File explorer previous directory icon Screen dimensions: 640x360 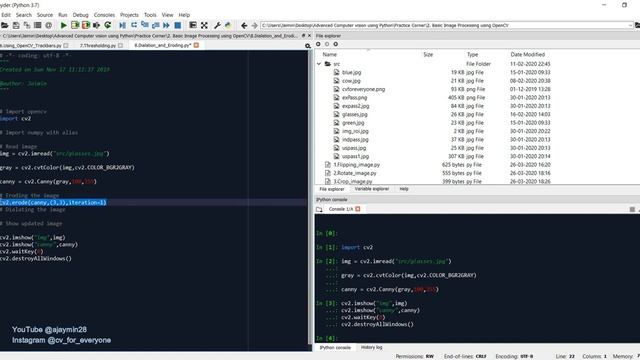(318, 44)
